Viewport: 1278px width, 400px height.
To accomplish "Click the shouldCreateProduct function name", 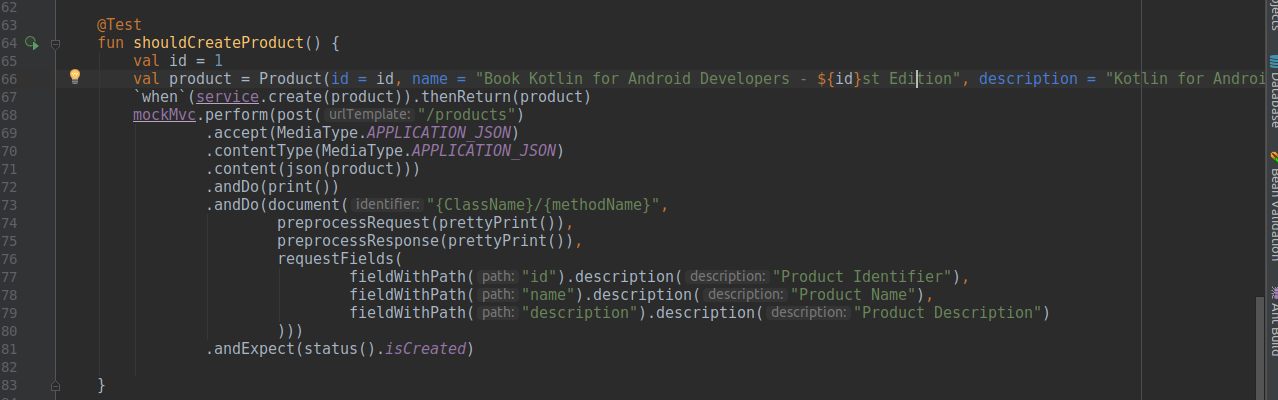I will 218,43.
